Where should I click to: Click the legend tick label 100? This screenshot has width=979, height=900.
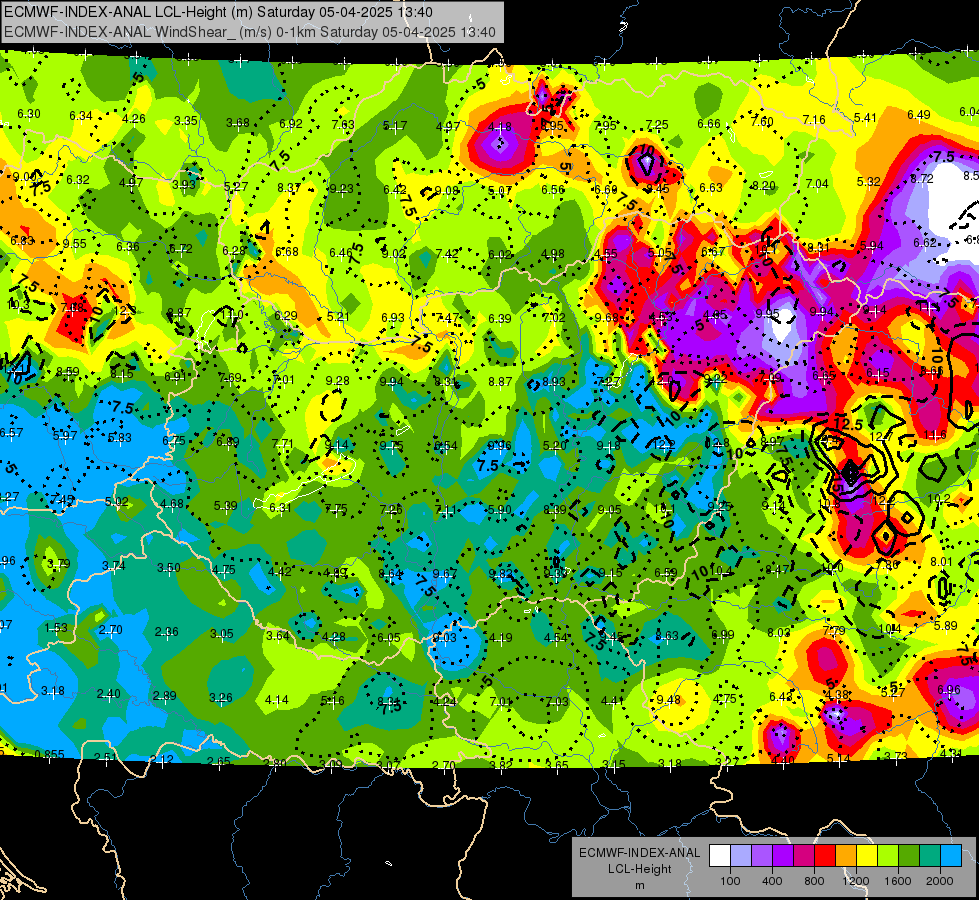(x=730, y=881)
